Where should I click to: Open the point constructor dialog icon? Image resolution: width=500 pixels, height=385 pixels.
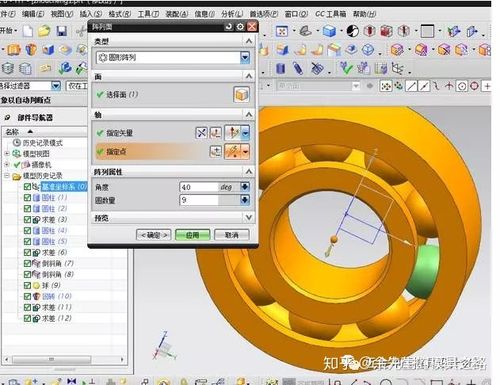coord(215,152)
